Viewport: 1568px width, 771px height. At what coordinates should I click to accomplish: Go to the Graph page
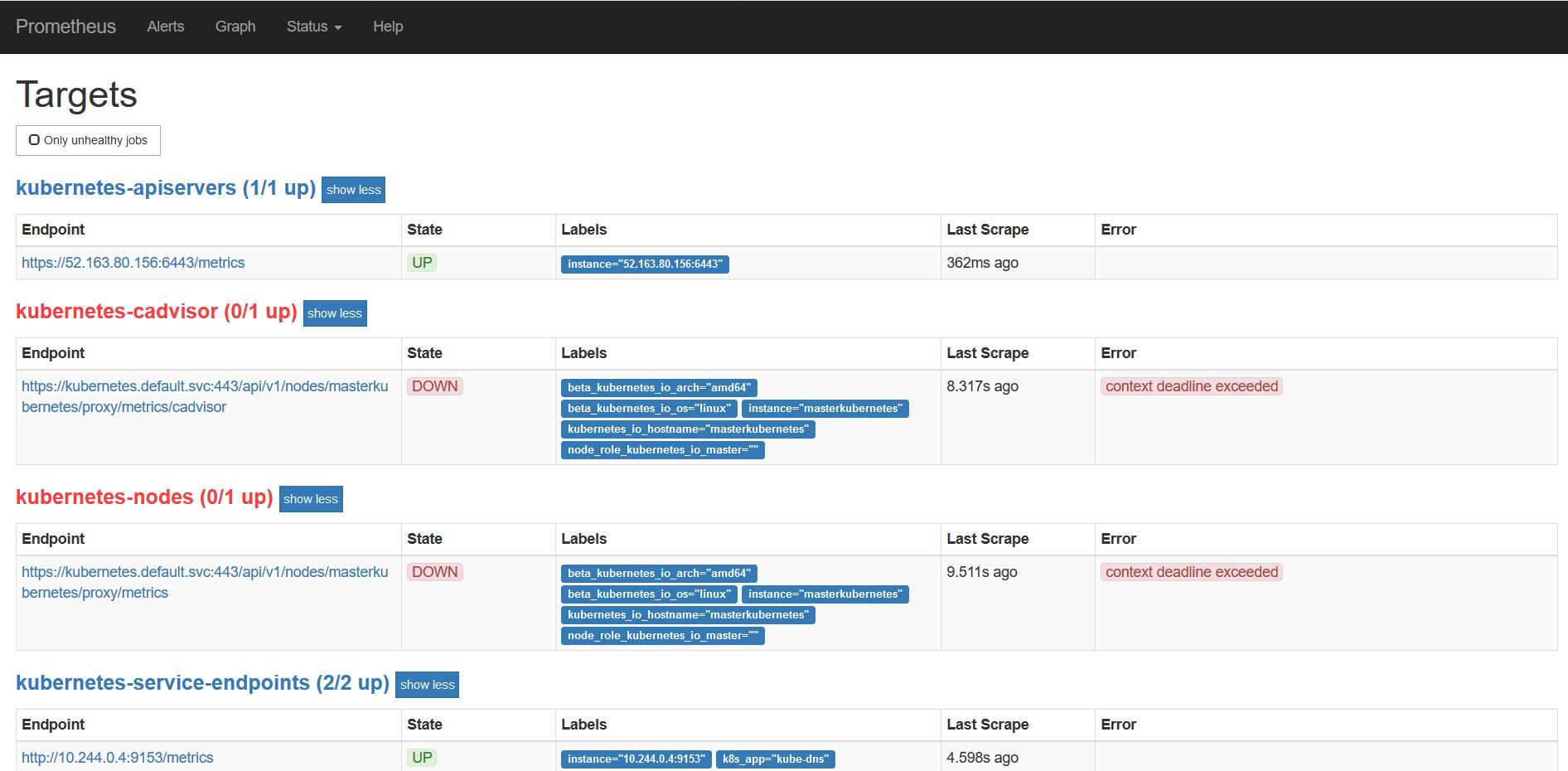coord(235,27)
